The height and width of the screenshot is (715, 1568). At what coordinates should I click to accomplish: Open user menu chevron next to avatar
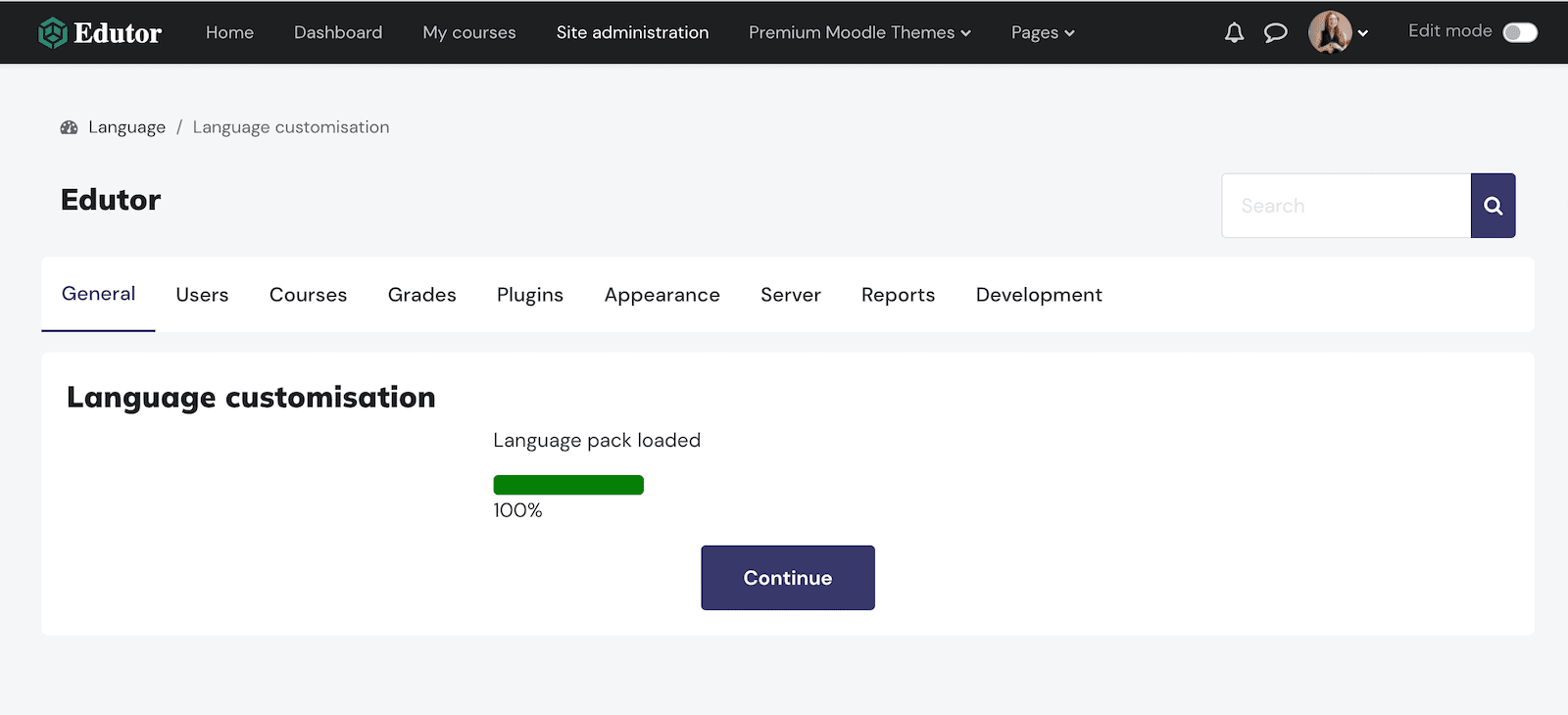[1362, 33]
